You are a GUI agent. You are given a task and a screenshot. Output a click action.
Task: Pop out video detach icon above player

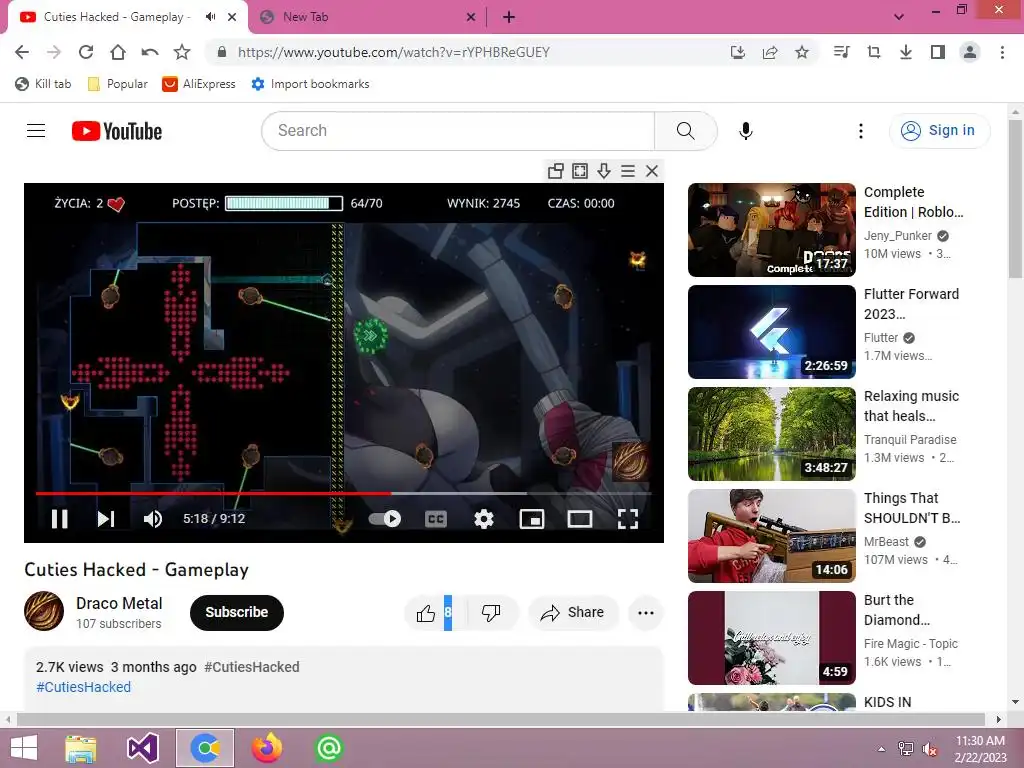click(556, 171)
